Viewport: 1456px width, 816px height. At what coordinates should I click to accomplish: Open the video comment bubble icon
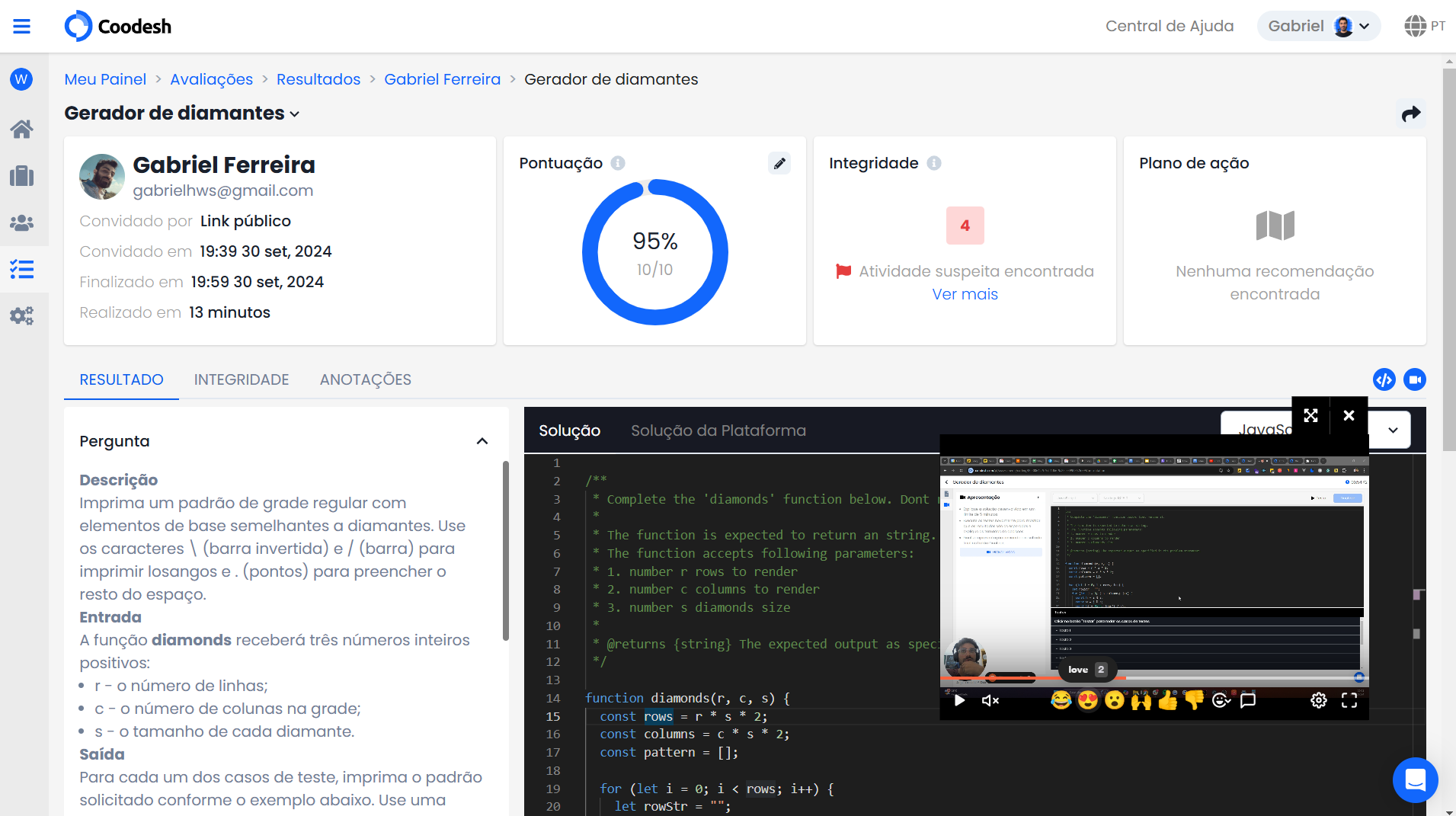[x=1247, y=701]
